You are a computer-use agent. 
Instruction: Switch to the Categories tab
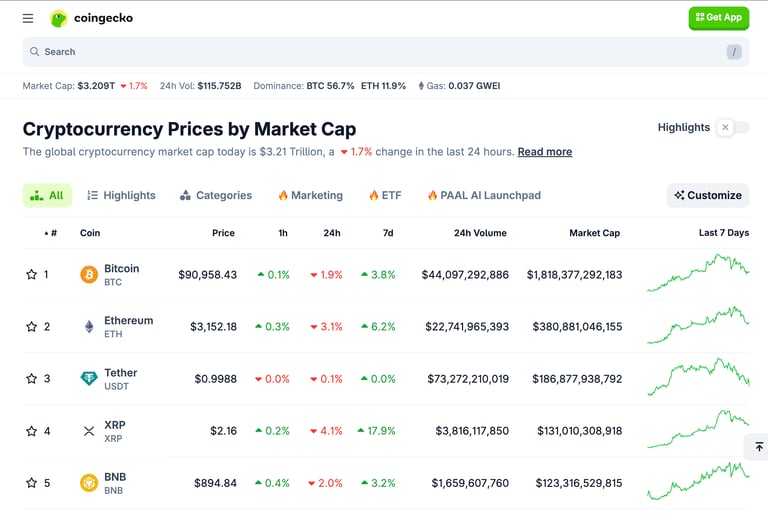click(216, 196)
